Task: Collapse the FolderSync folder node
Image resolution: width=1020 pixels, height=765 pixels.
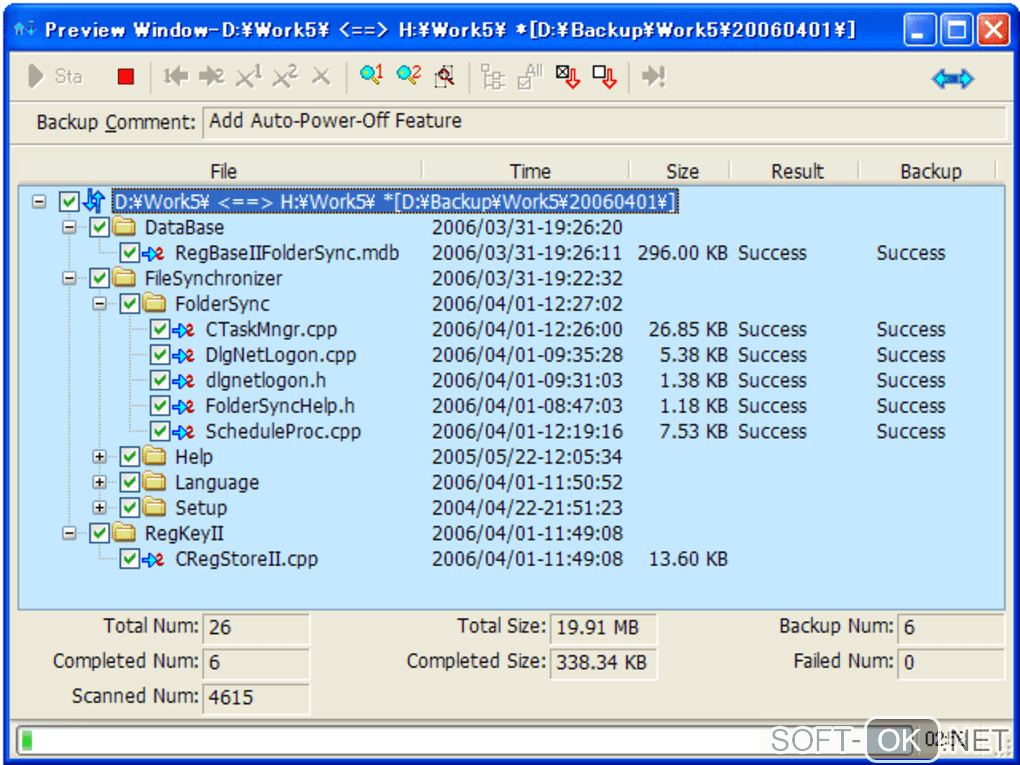Action: click(100, 304)
